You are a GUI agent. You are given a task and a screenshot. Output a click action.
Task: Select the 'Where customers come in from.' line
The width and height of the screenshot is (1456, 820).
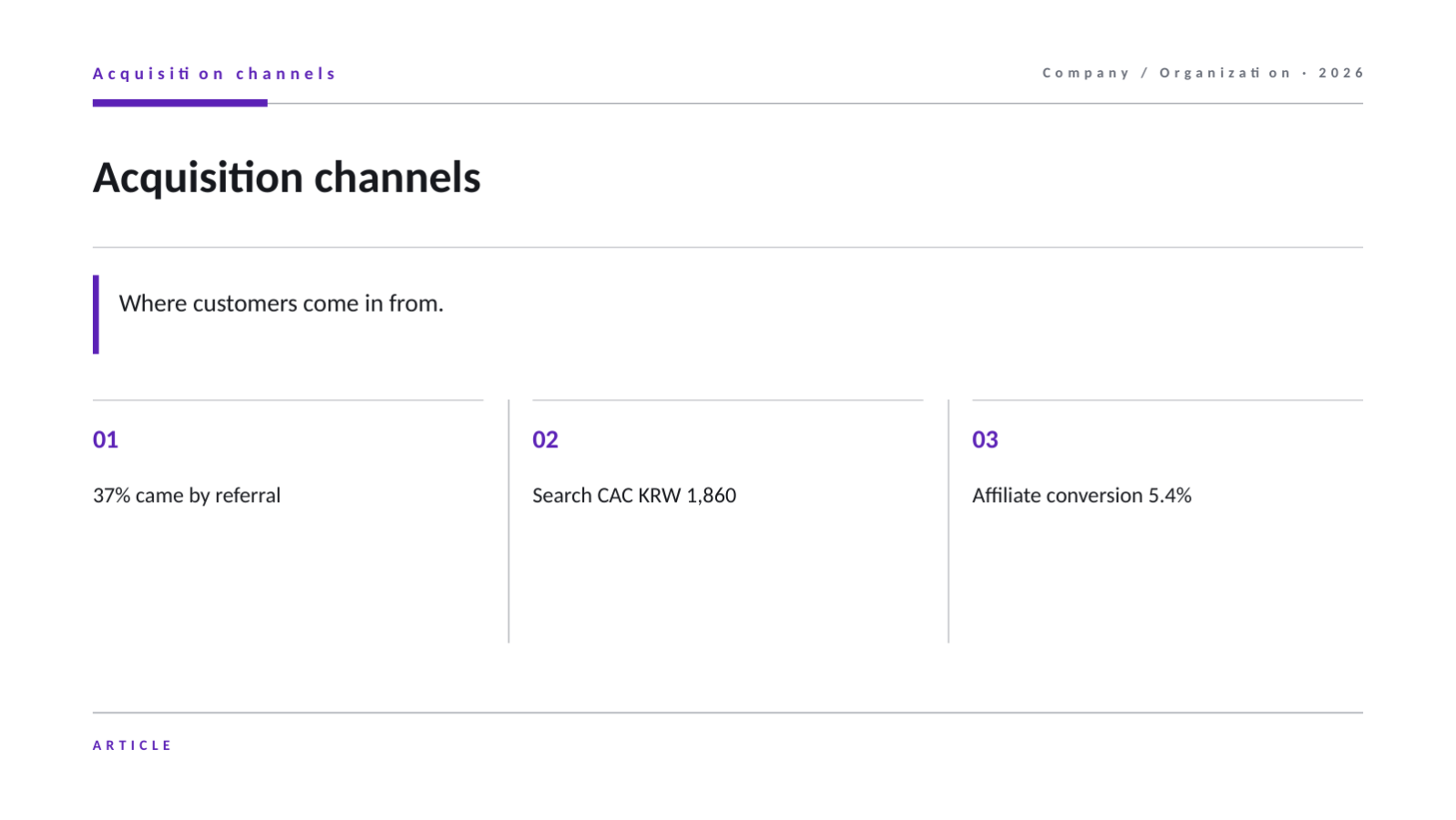(x=282, y=303)
